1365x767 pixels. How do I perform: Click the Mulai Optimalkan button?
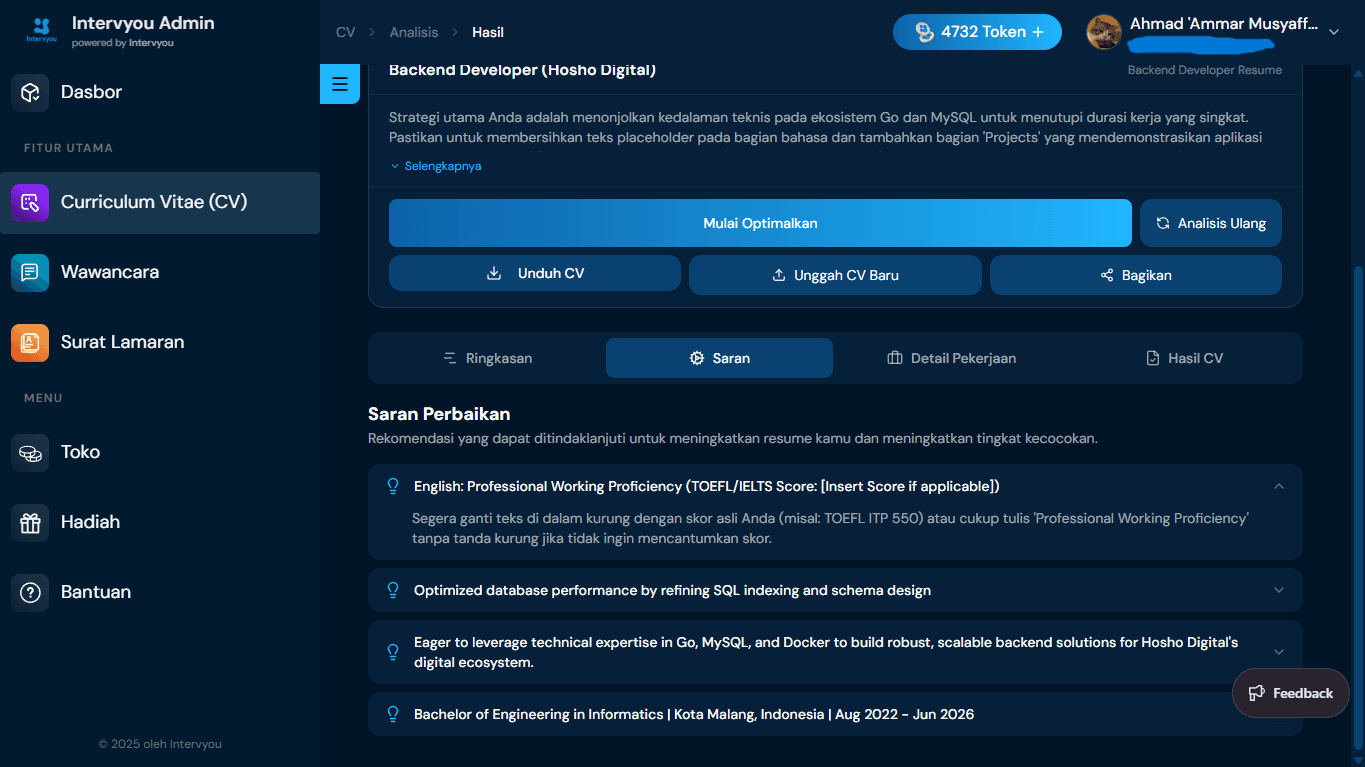(760, 223)
